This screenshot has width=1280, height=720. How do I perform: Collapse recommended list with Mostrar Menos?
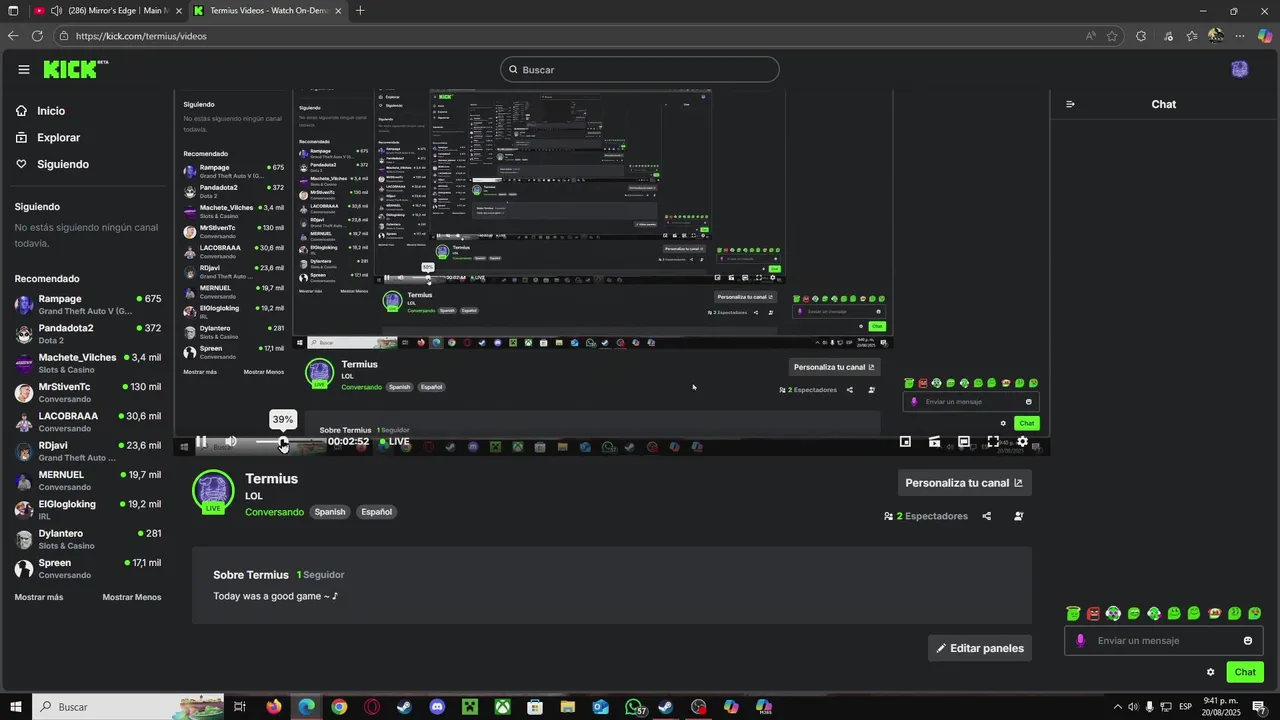(132, 597)
